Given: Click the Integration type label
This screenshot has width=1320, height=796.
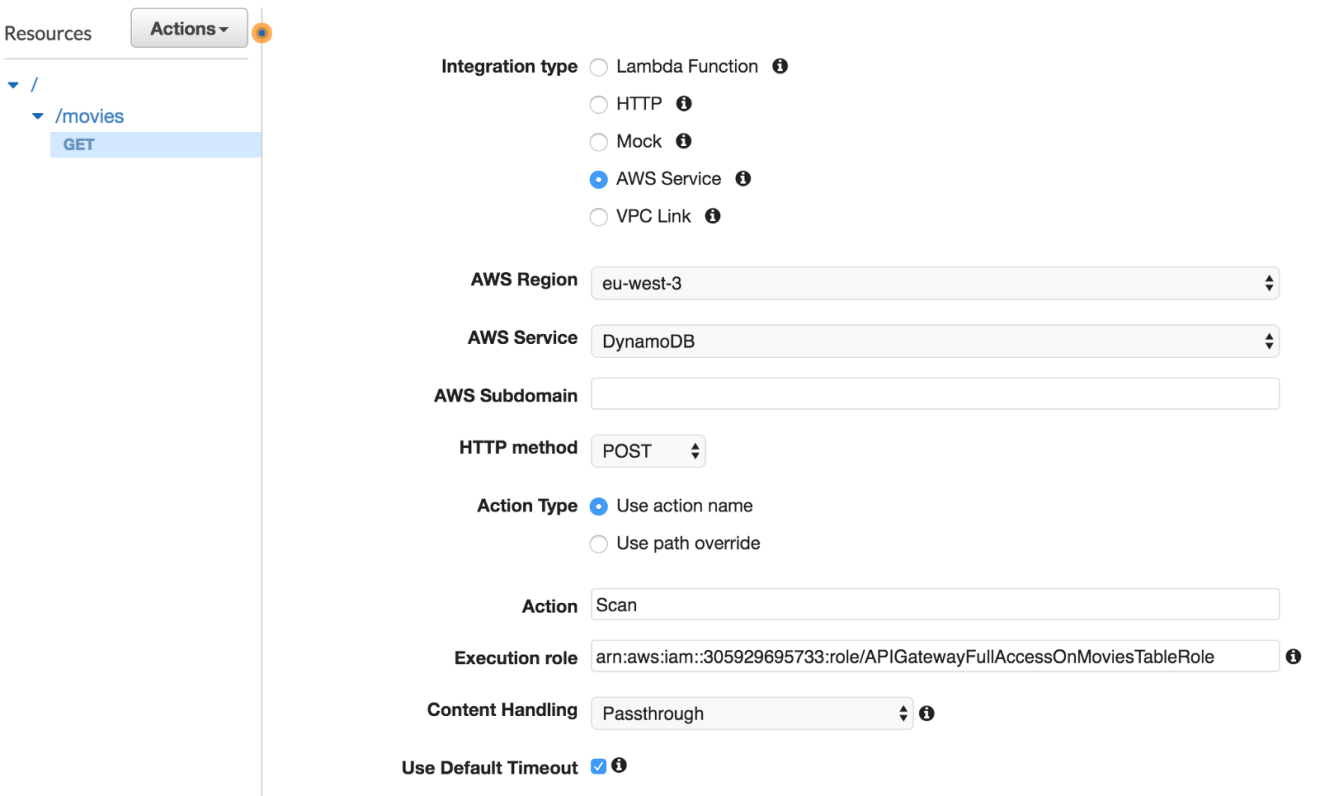Looking at the screenshot, I should [510, 66].
